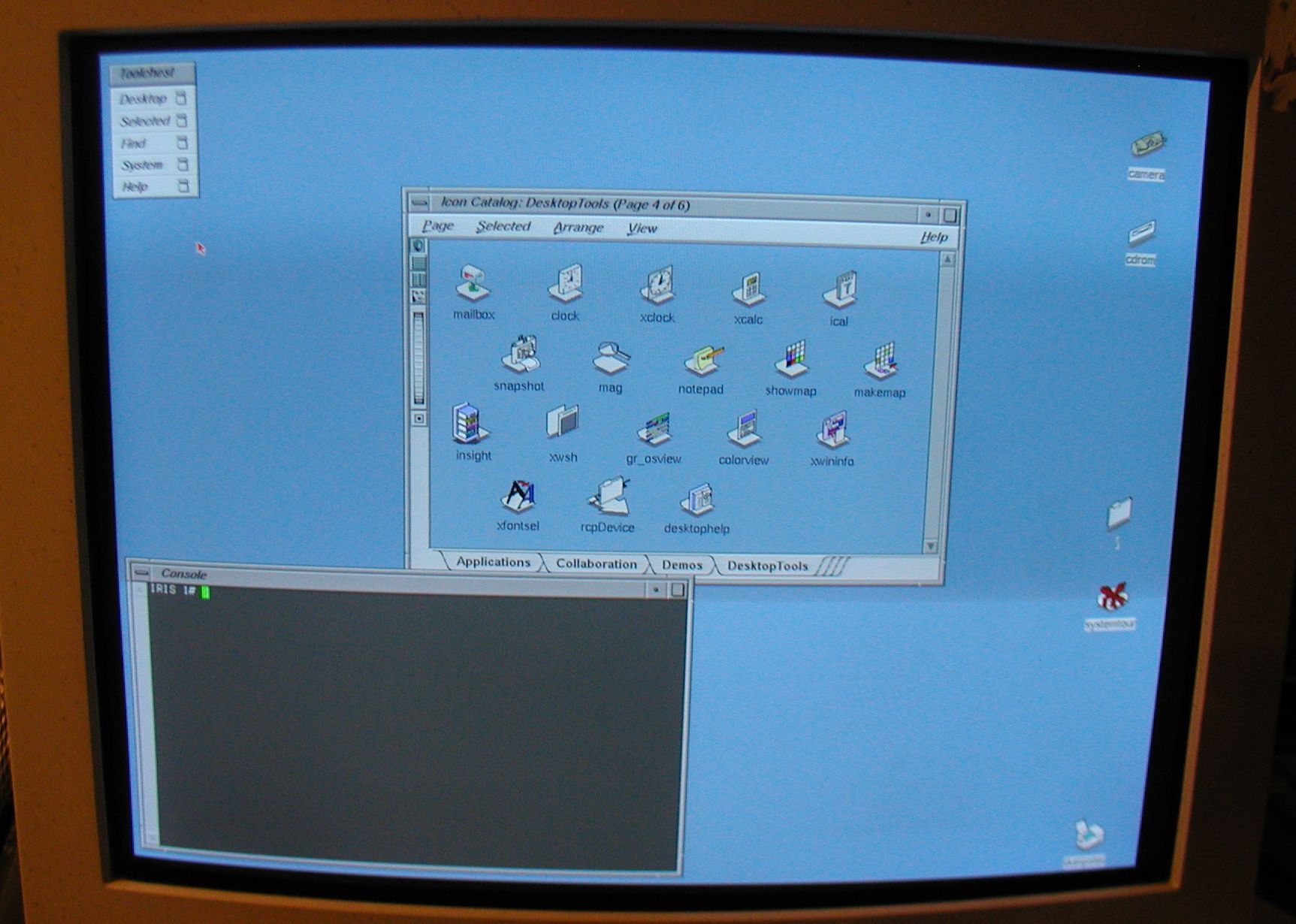Select the printer icon on desktop

click(x=1088, y=834)
